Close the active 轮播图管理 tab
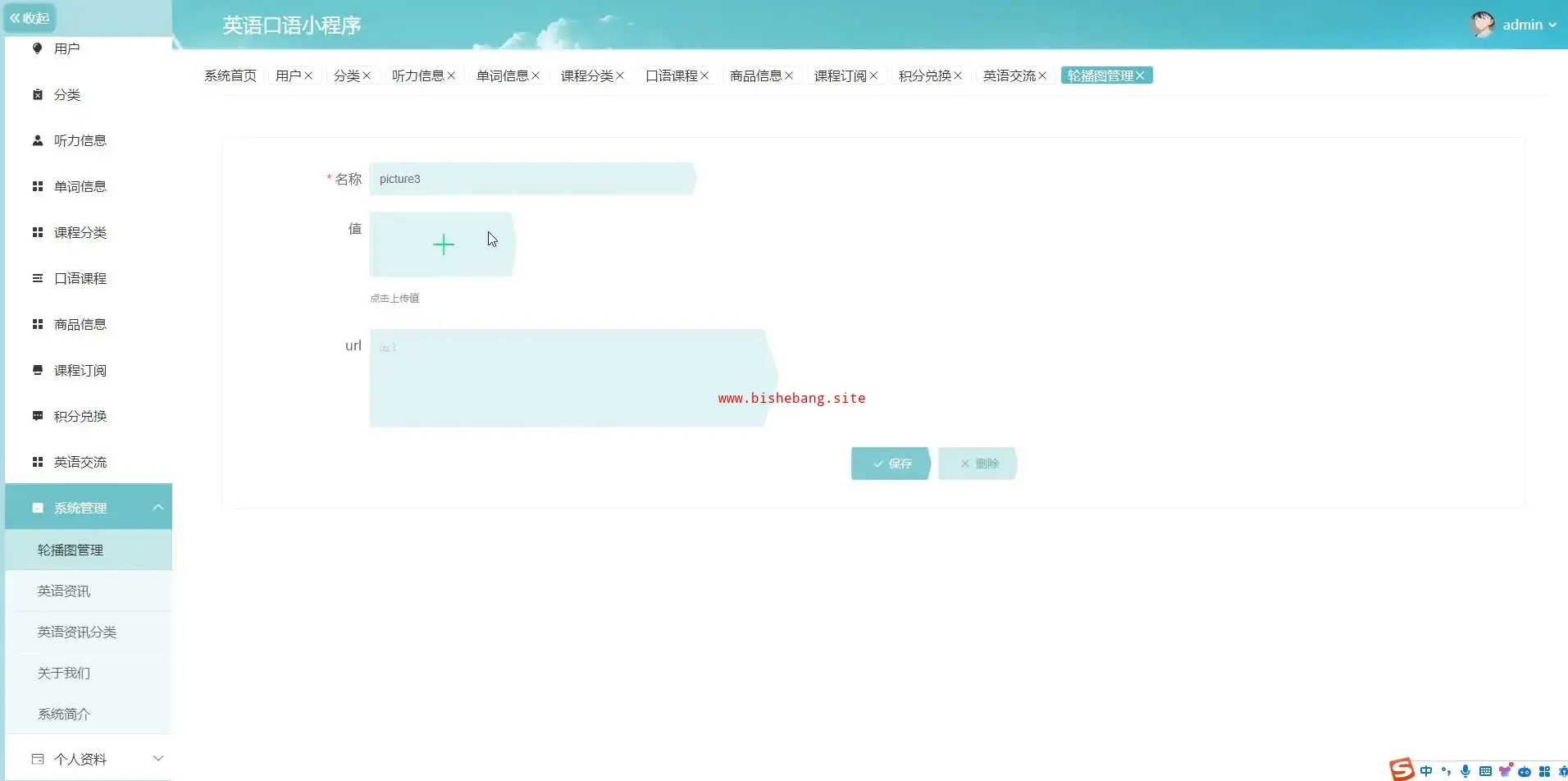 [x=1140, y=75]
